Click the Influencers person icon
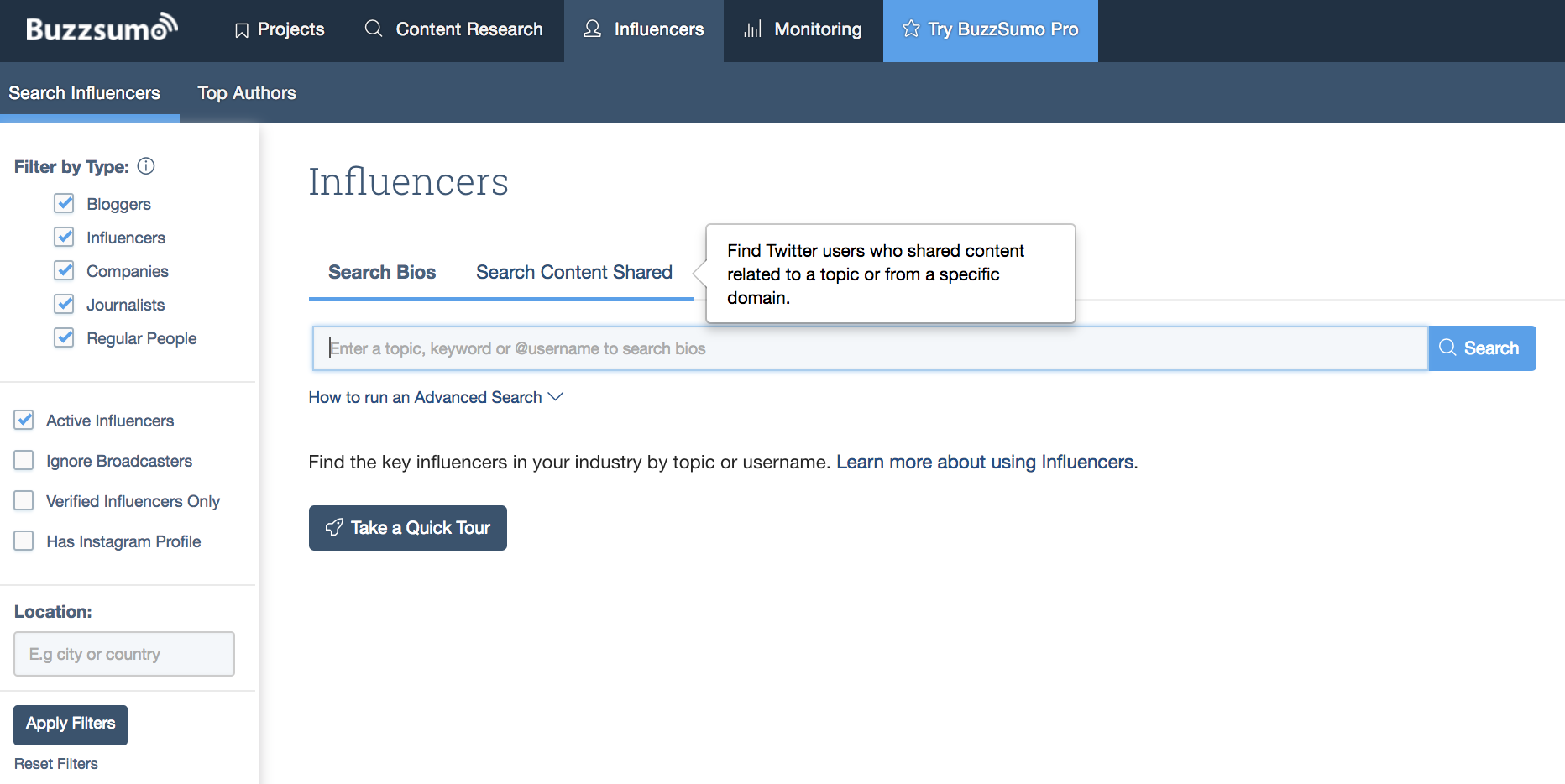 click(593, 29)
